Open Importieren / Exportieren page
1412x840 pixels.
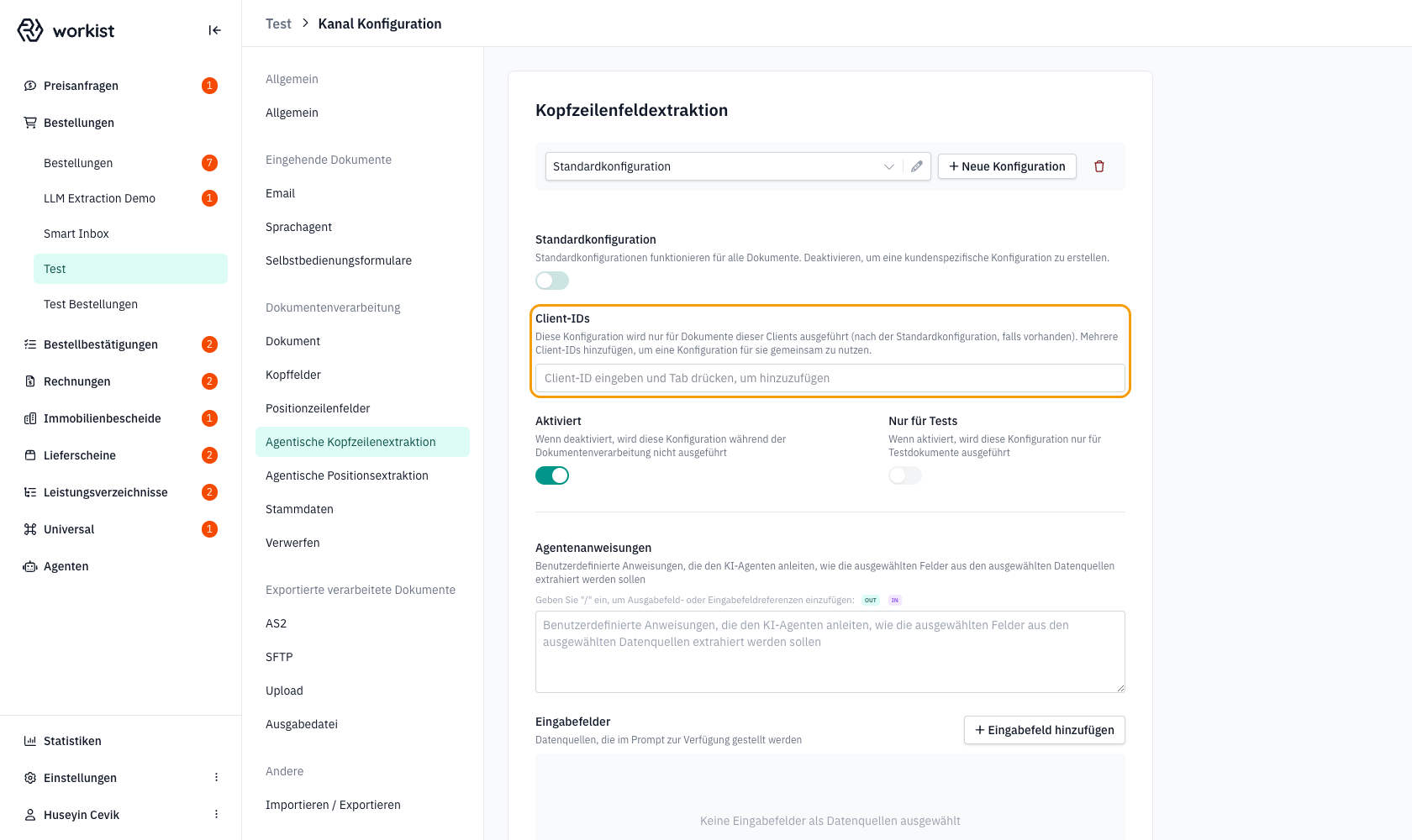click(x=362, y=805)
